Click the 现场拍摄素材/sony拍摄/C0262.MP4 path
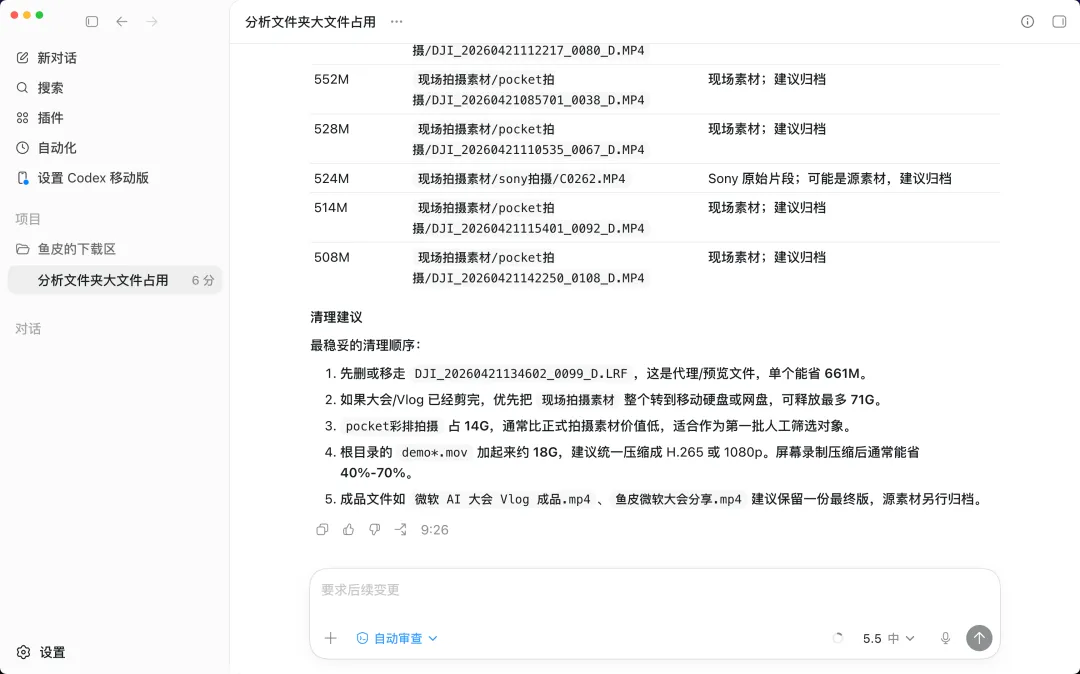The height and width of the screenshot is (674, 1080). click(521, 178)
